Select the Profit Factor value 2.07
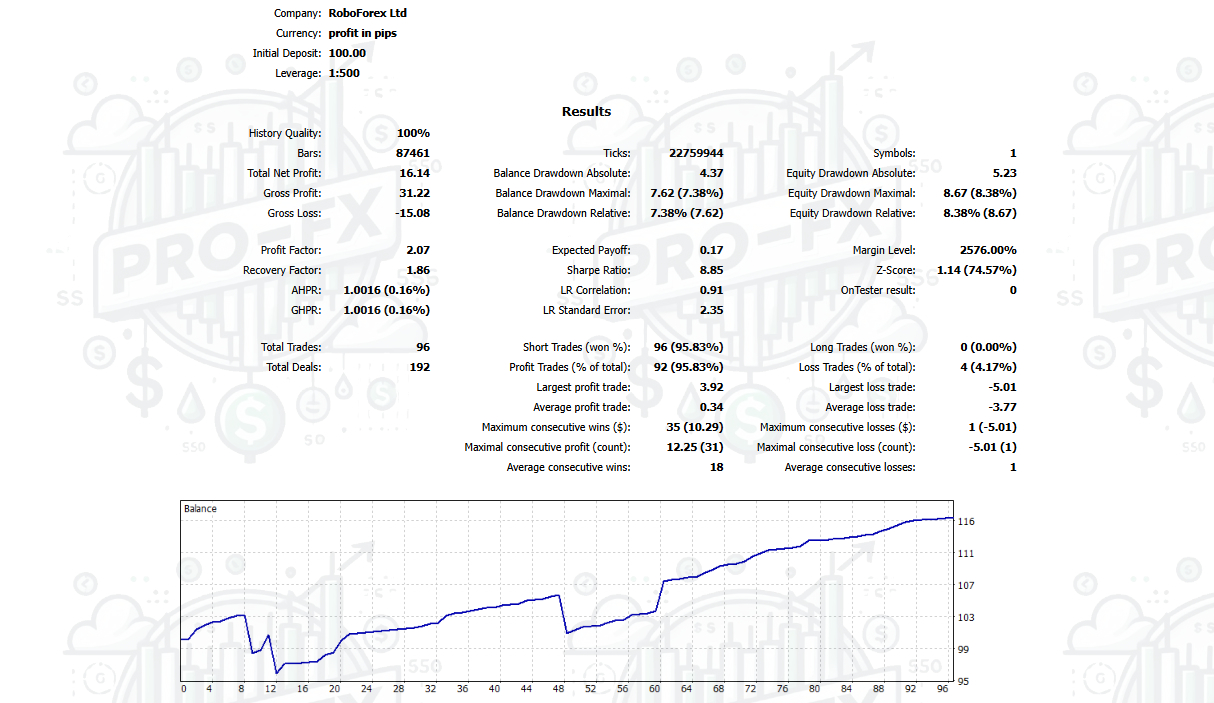 (419, 250)
